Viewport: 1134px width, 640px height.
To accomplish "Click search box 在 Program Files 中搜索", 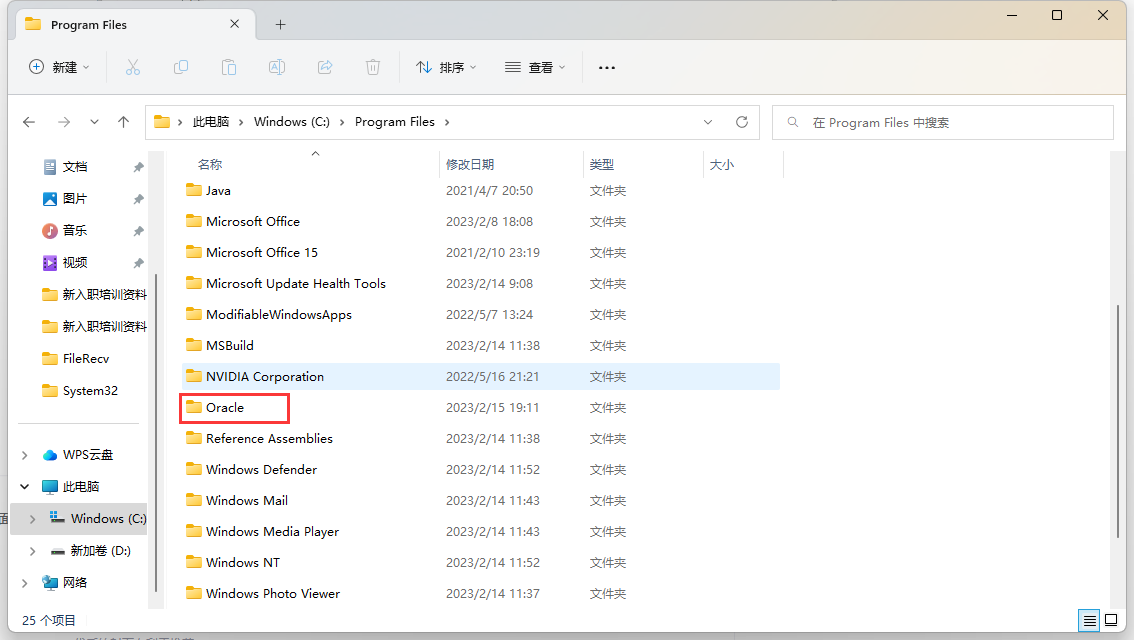I will pos(943,122).
